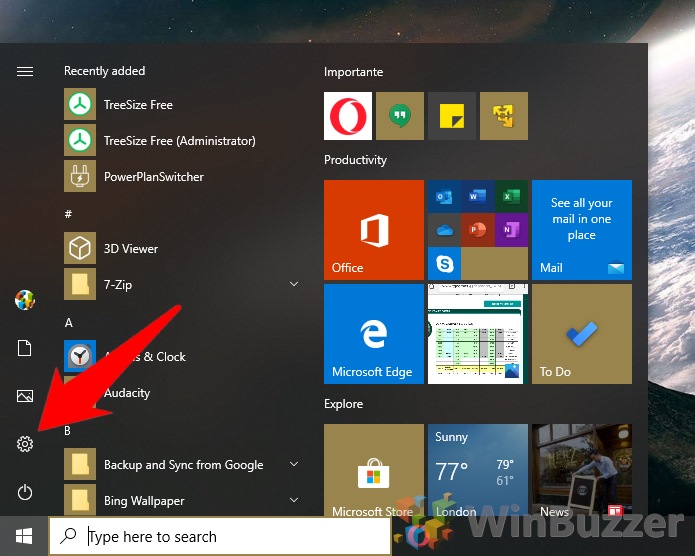Click the Explore group title
The image size is (695, 556).
tap(344, 404)
